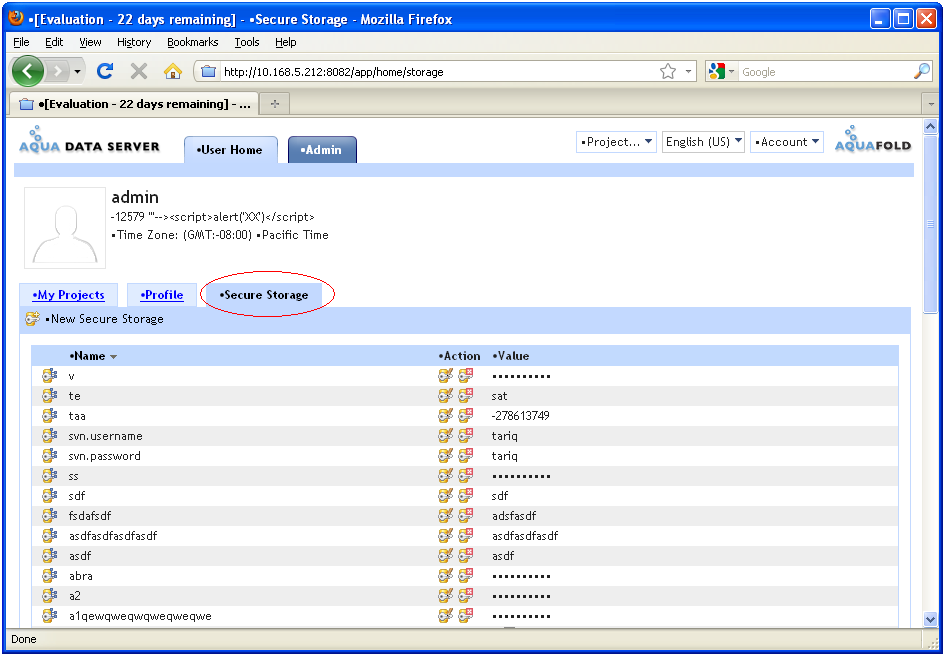
Task: Click the URL address field
Action: (437, 72)
